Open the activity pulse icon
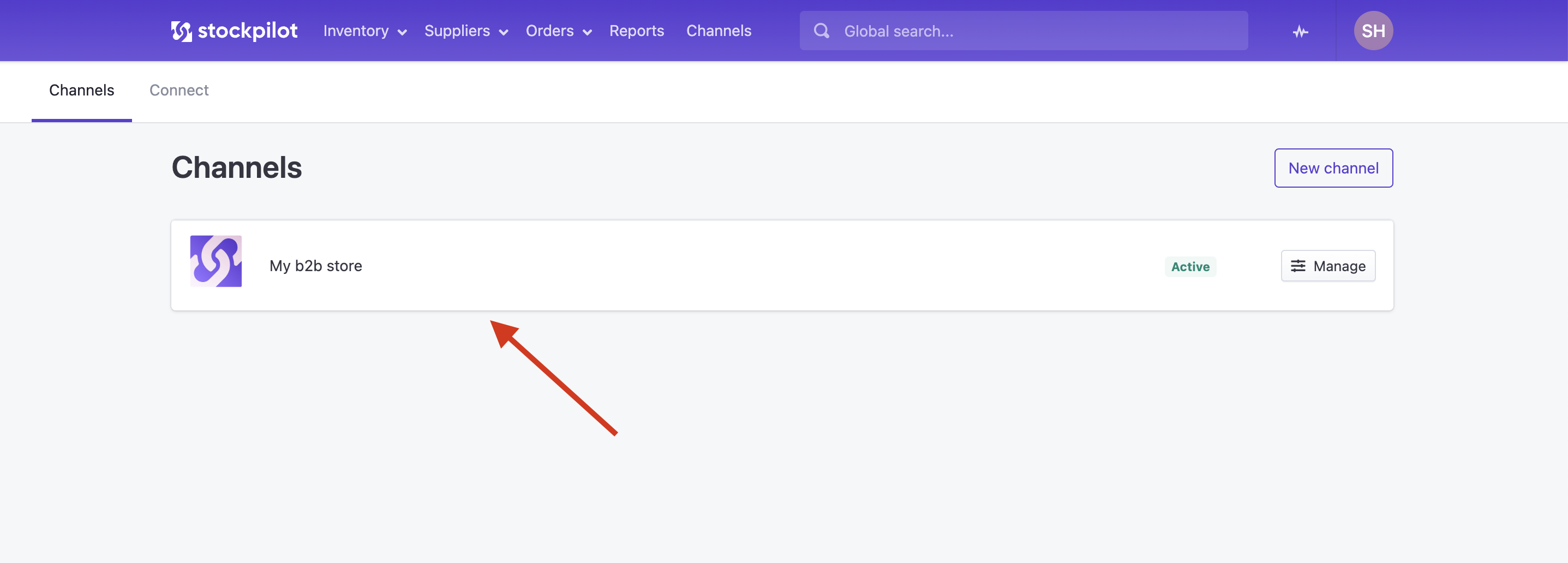 pyautogui.click(x=1300, y=31)
